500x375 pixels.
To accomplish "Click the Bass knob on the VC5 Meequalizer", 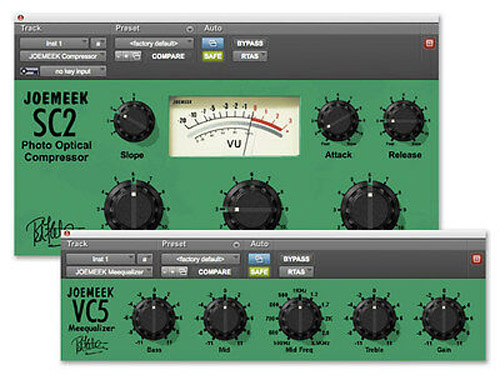I will point(154,319).
